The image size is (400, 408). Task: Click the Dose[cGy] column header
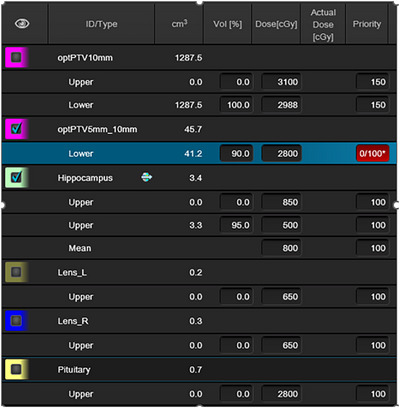pos(276,24)
